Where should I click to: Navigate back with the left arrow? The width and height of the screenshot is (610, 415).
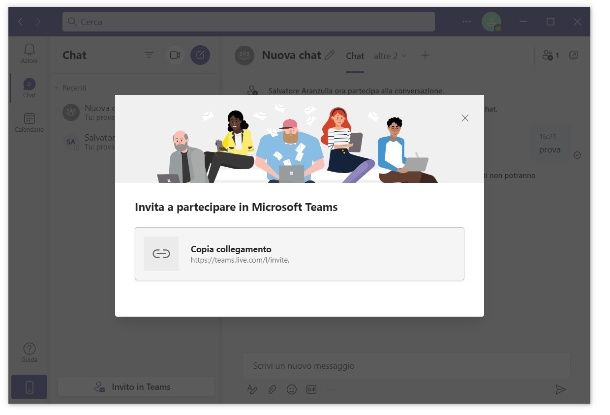point(20,21)
